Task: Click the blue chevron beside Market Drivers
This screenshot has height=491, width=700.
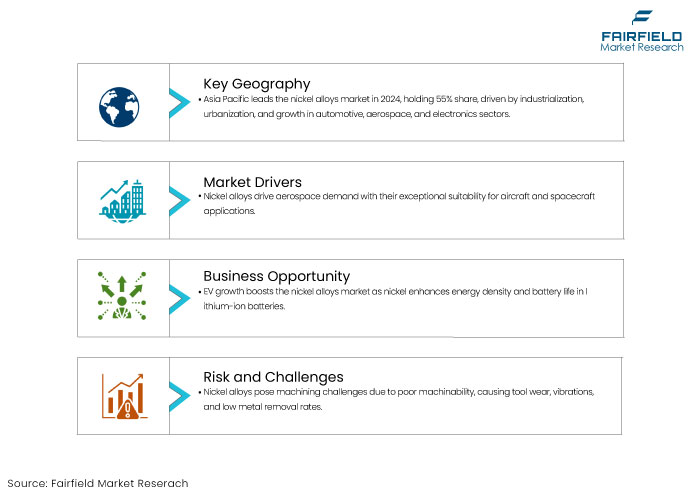Action: [x=179, y=201]
